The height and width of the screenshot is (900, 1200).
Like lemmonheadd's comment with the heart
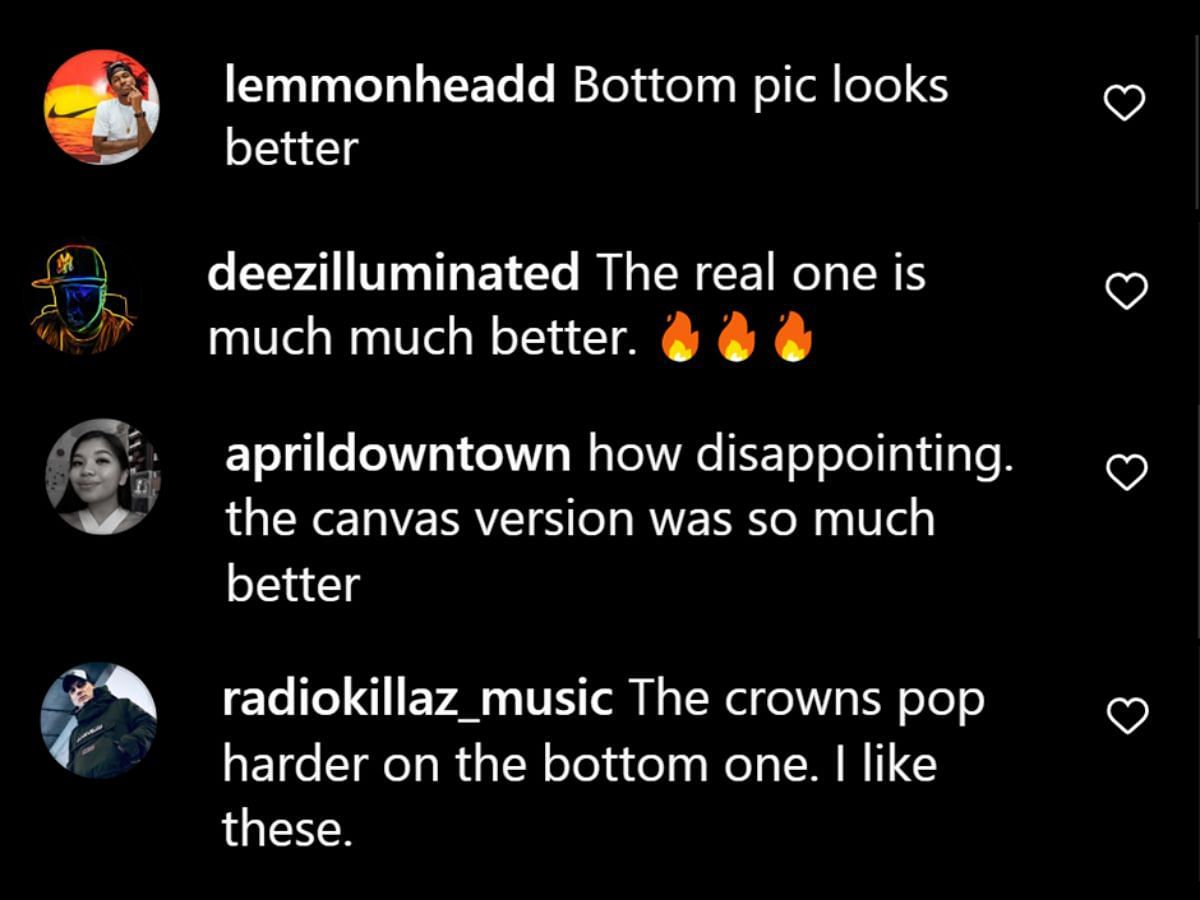click(1124, 103)
